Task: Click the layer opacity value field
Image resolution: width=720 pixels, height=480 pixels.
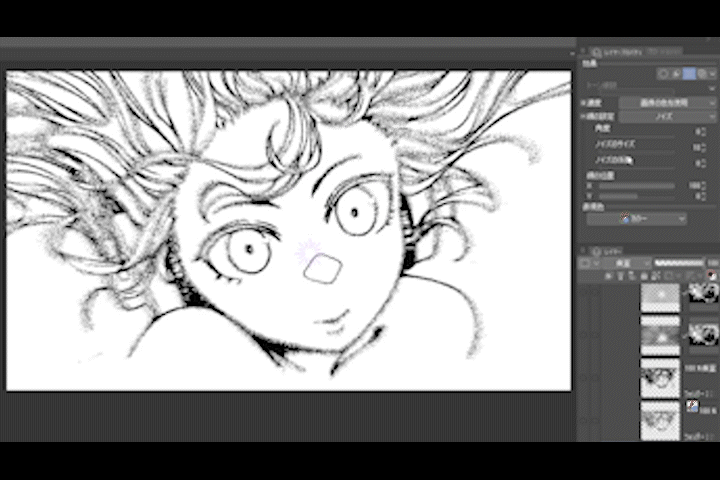Action: tap(712, 263)
